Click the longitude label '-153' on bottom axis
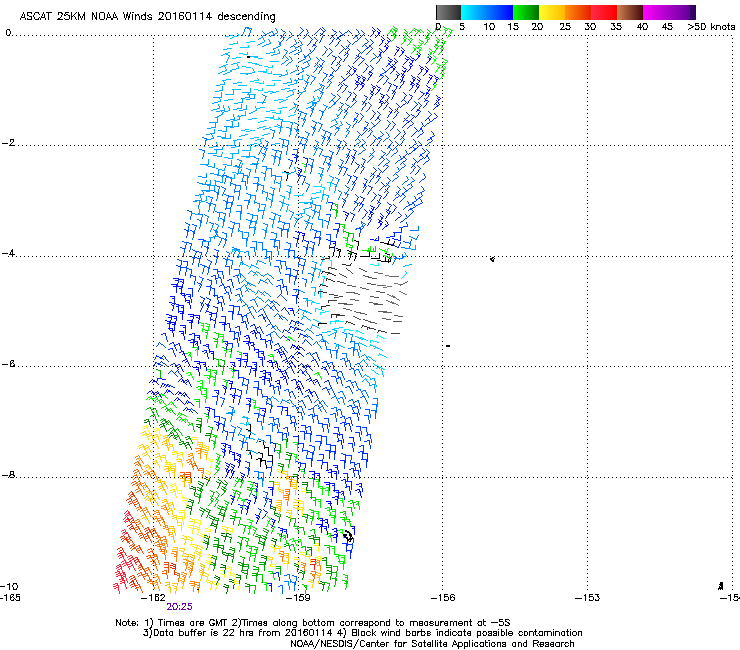The width and height of the screenshot is (740, 650). click(x=588, y=598)
